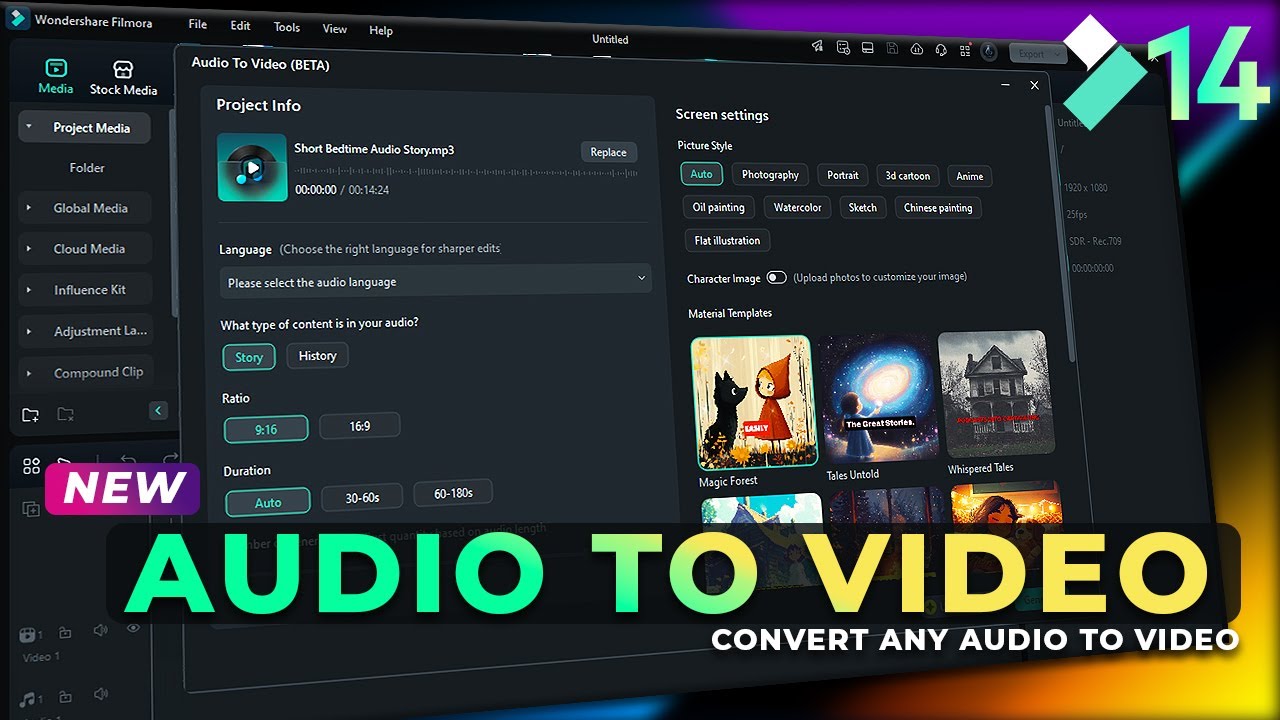Expand the Compound Clip section
This screenshot has height=720, width=1280.
(x=29, y=373)
